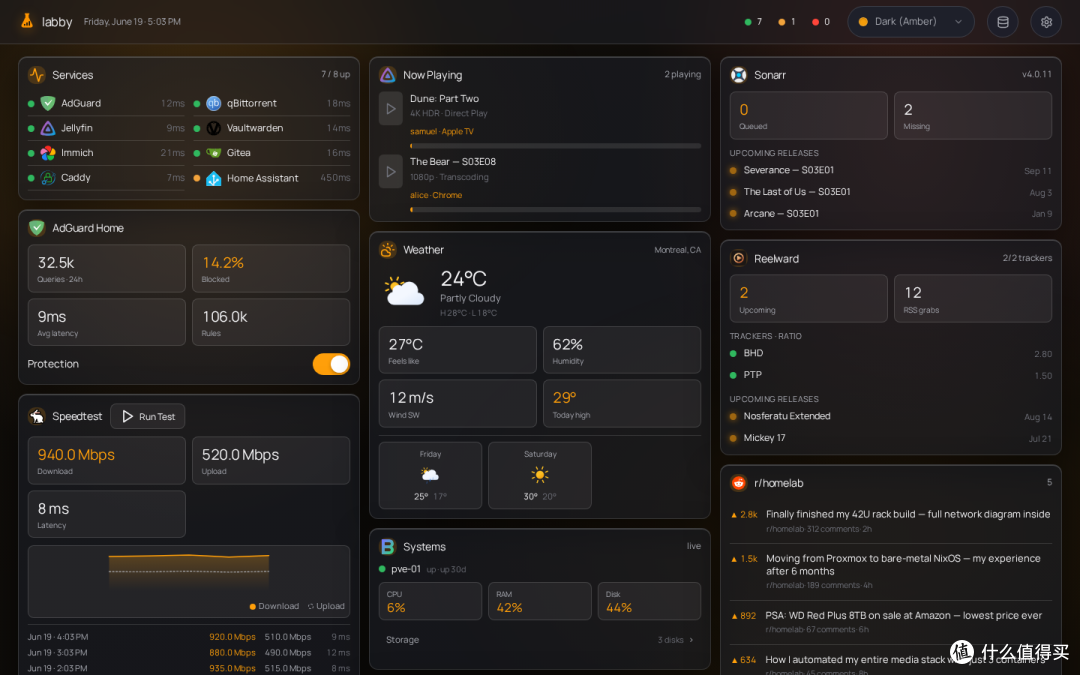The height and width of the screenshot is (675, 1080).
Task: Click the Upload legend in speed chart
Action: 326,606
